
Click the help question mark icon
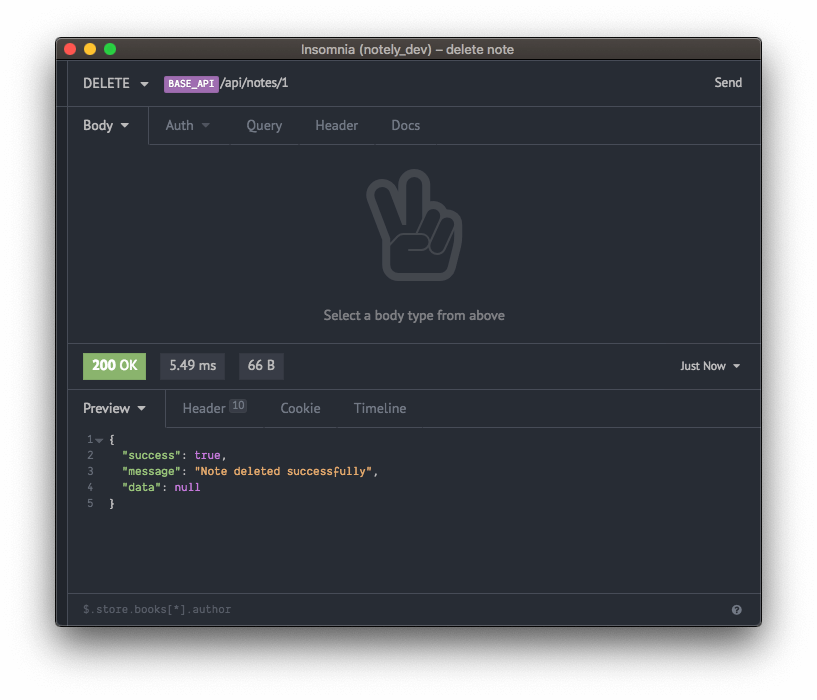pyautogui.click(x=737, y=610)
